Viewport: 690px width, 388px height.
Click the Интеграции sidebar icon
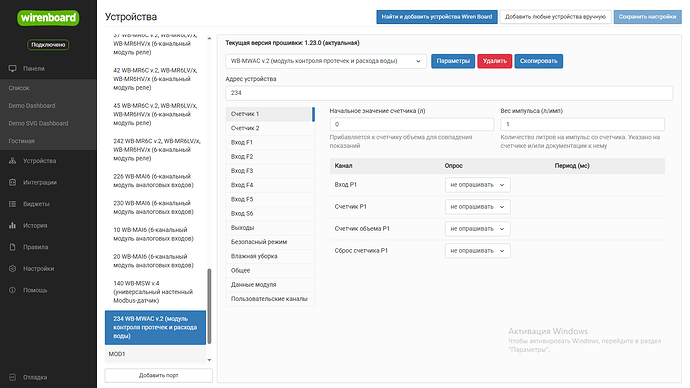pos(12,182)
